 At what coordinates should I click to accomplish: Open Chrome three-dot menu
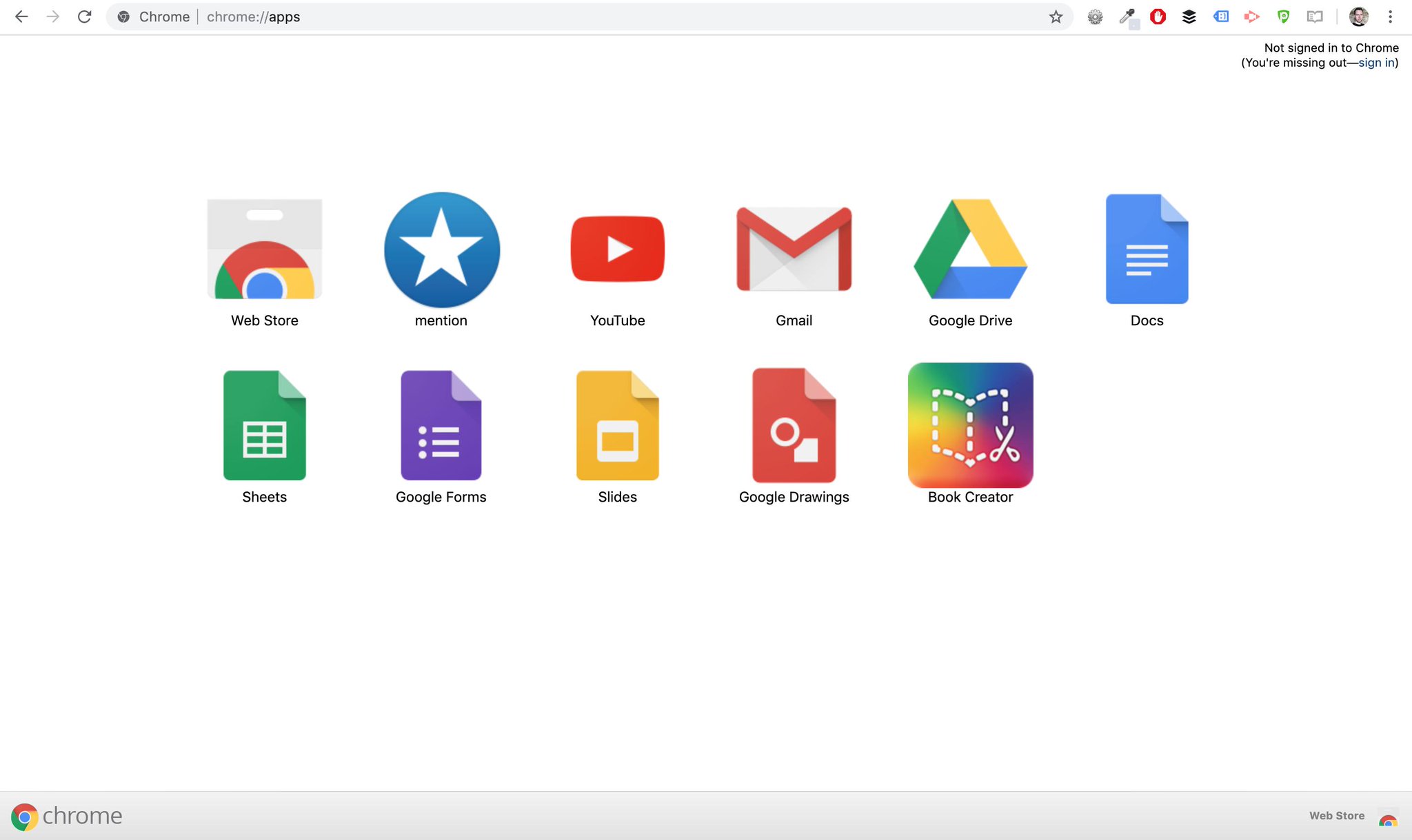coord(1391,17)
